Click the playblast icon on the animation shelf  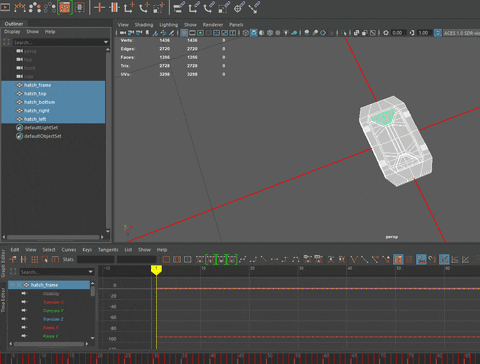tap(5, 7)
